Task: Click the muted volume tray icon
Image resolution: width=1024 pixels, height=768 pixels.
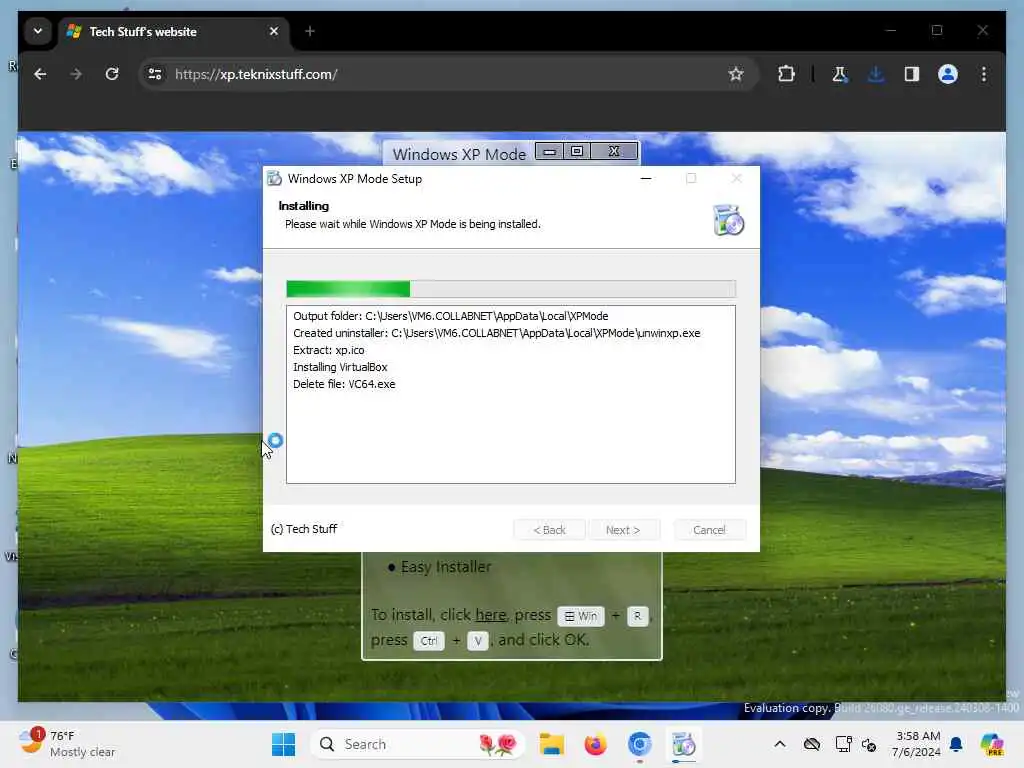Action: (x=869, y=744)
